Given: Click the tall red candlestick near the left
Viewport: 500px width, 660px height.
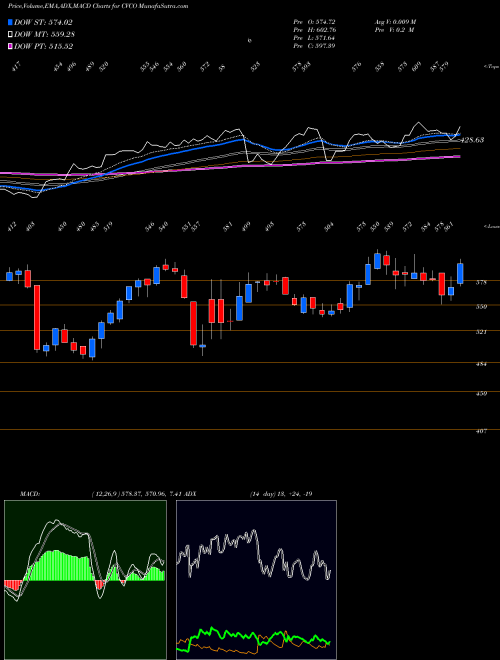Looking at the screenshot, I should click(x=37, y=317).
